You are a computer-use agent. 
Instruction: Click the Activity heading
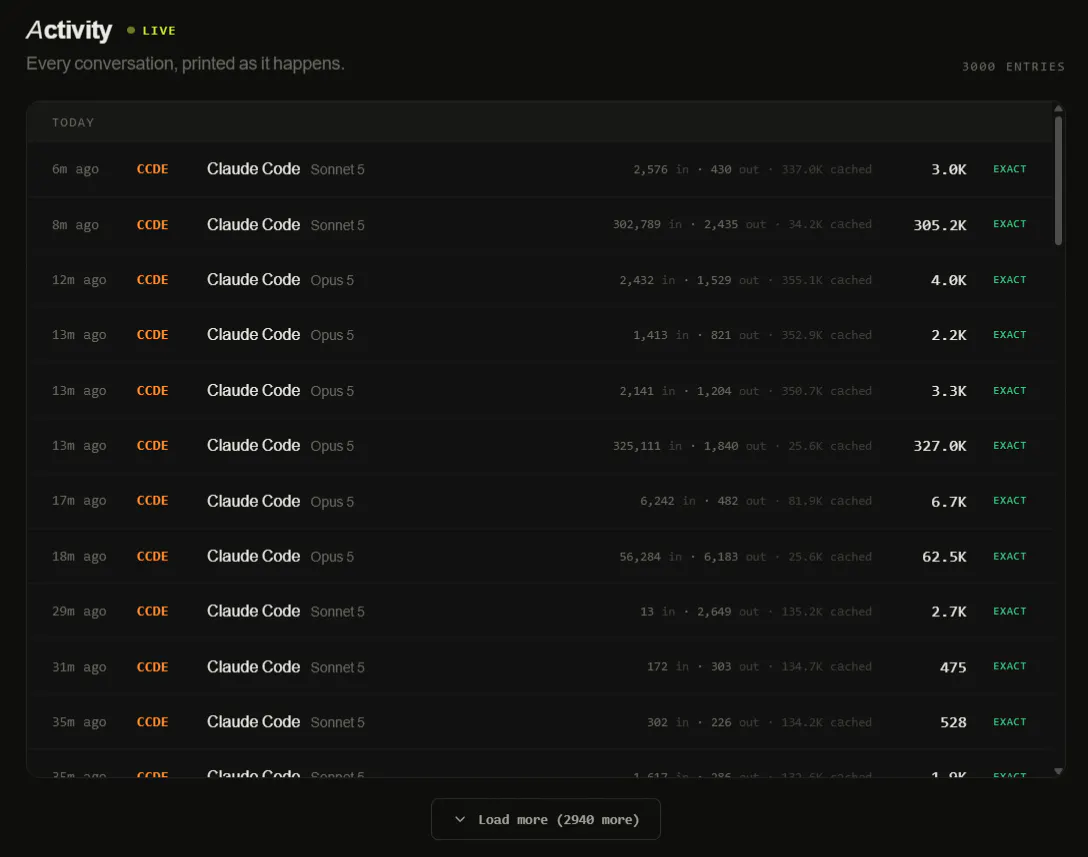coord(69,30)
